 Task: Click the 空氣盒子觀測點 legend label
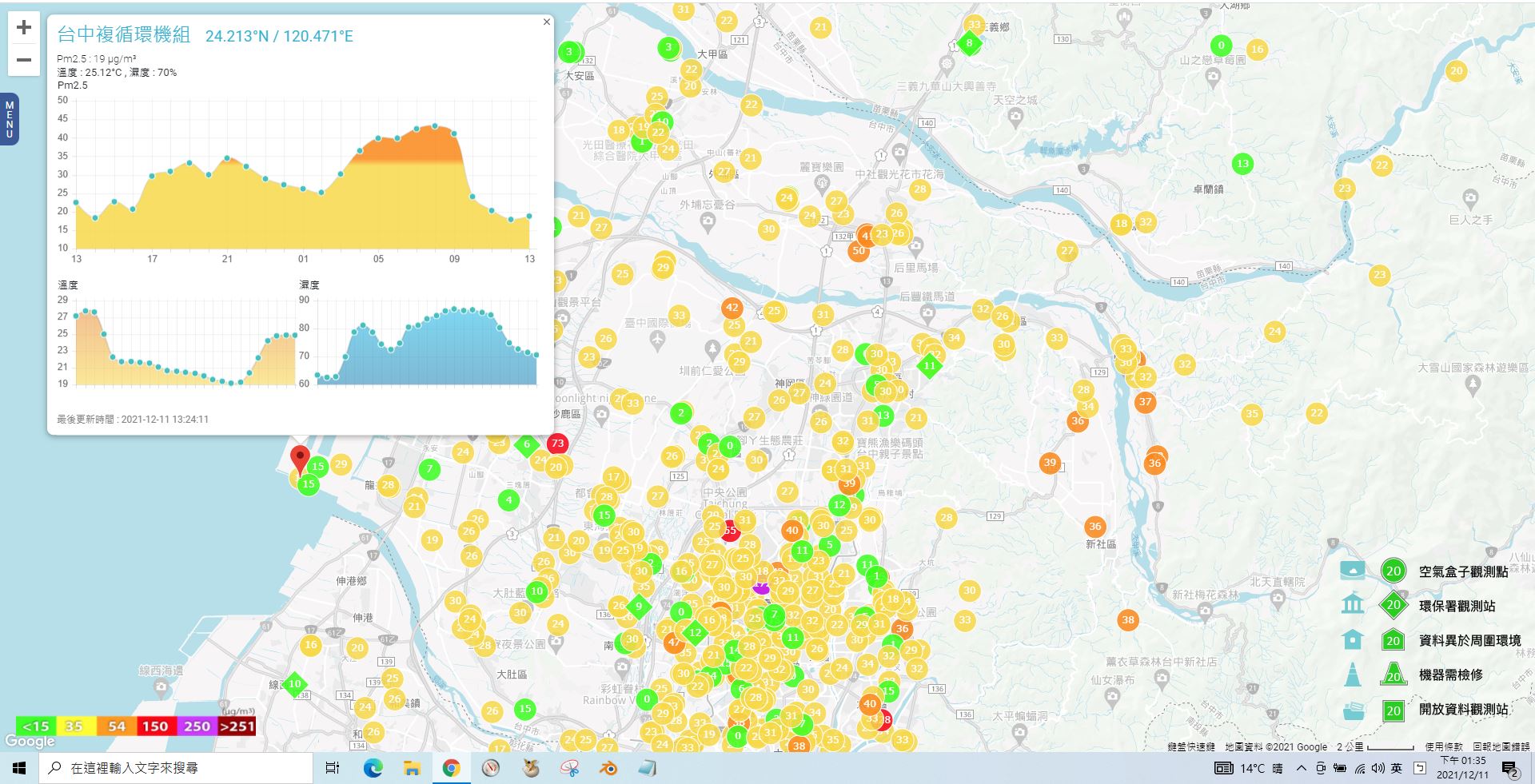(x=1463, y=571)
